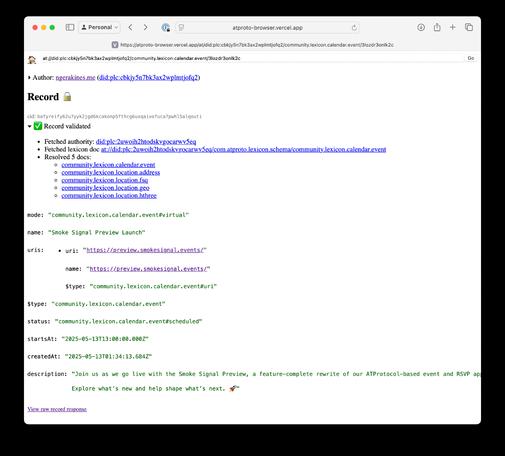The height and width of the screenshot is (456, 505).
Task: Open community.lexicon.calendar.event doc link
Action: (x=108, y=165)
